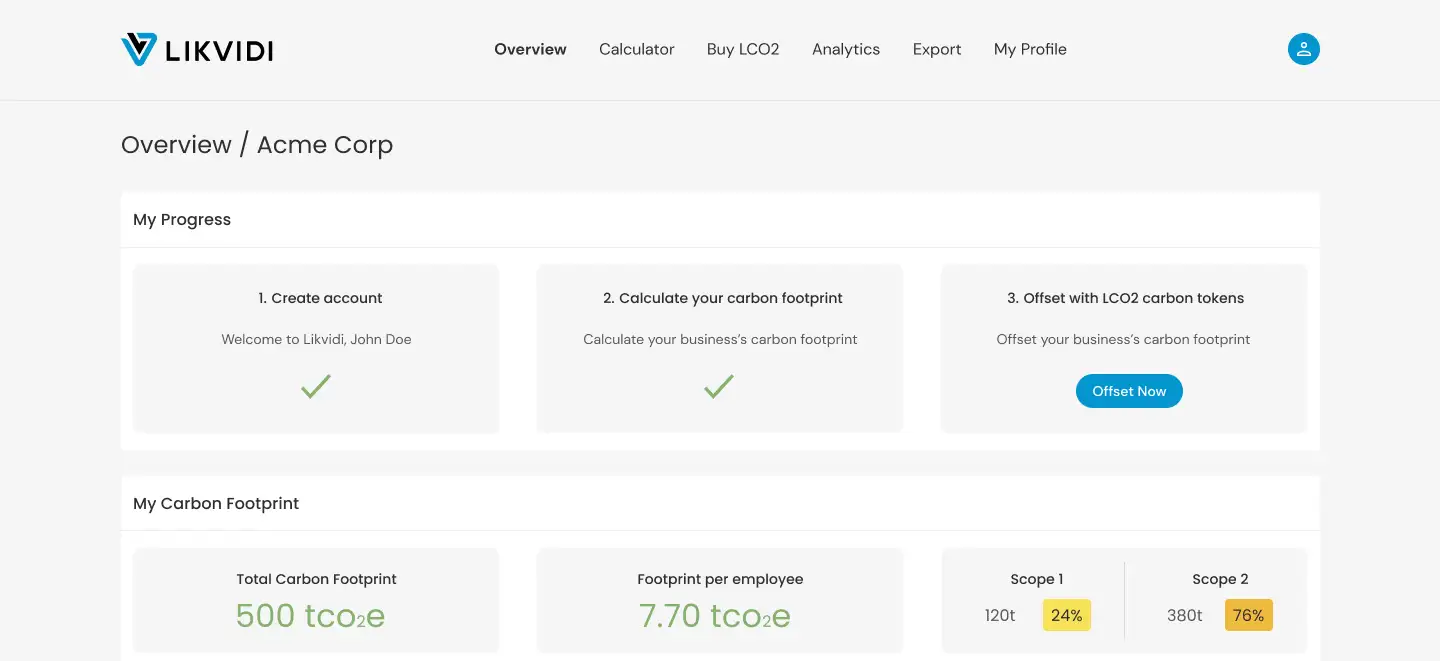Click the 7.70 tco2e per employee value

tap(714, 616)
